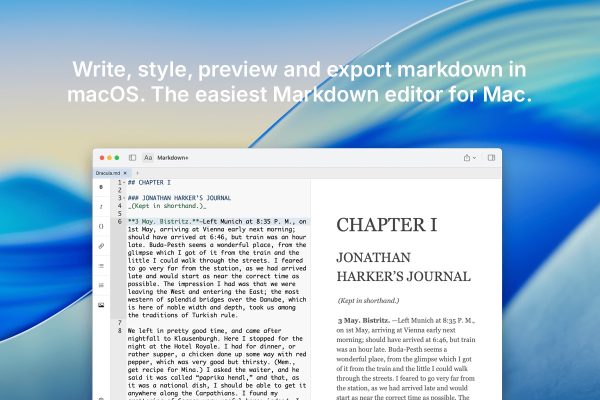Select empty line number 2 in the gutter
600x400 pixels.
point(120,190)
